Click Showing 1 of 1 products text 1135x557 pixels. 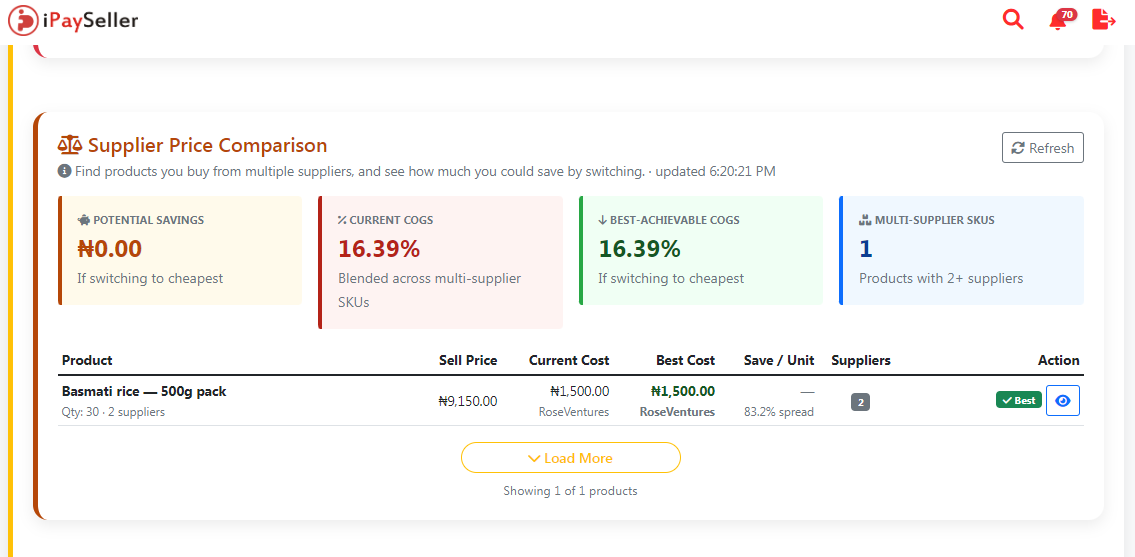pos(570,490)
